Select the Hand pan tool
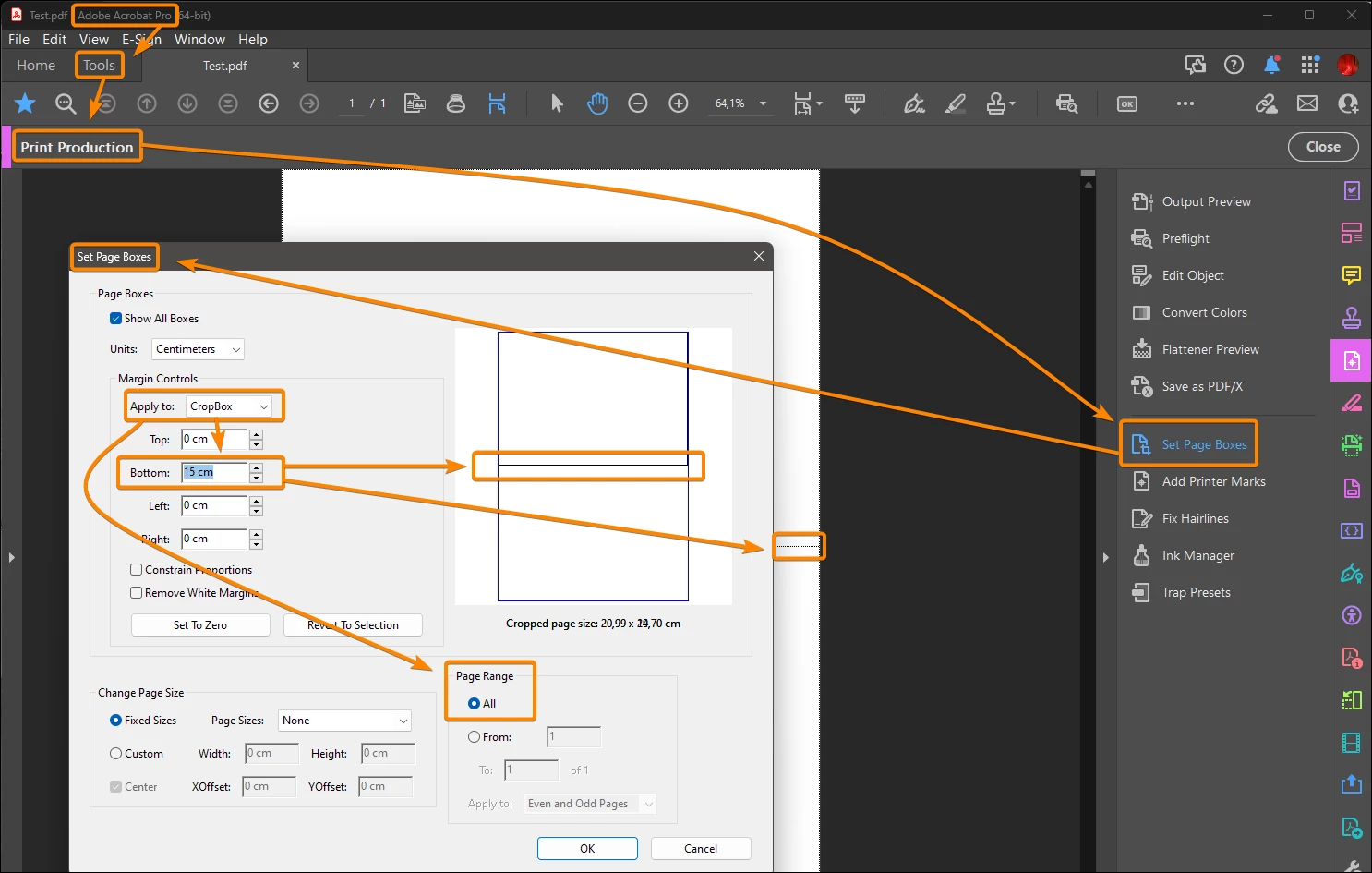 click(x=597, y=103)
